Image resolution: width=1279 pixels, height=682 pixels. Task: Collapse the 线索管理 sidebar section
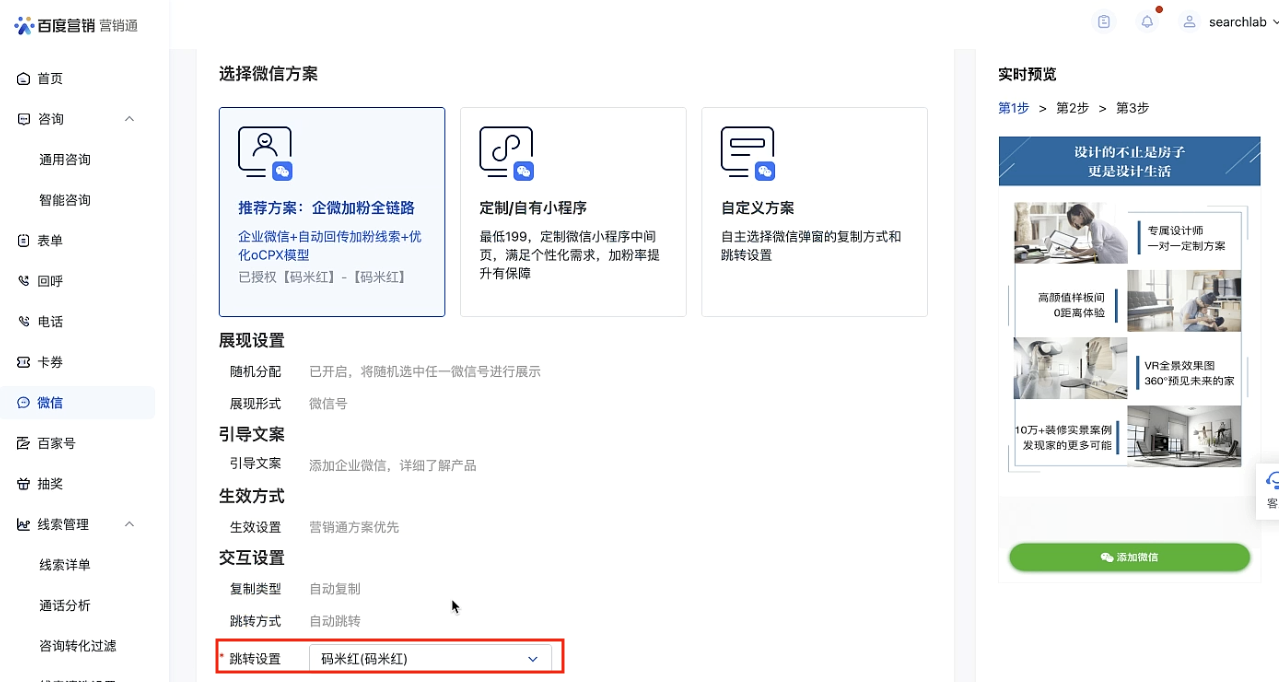coord(129,524)
